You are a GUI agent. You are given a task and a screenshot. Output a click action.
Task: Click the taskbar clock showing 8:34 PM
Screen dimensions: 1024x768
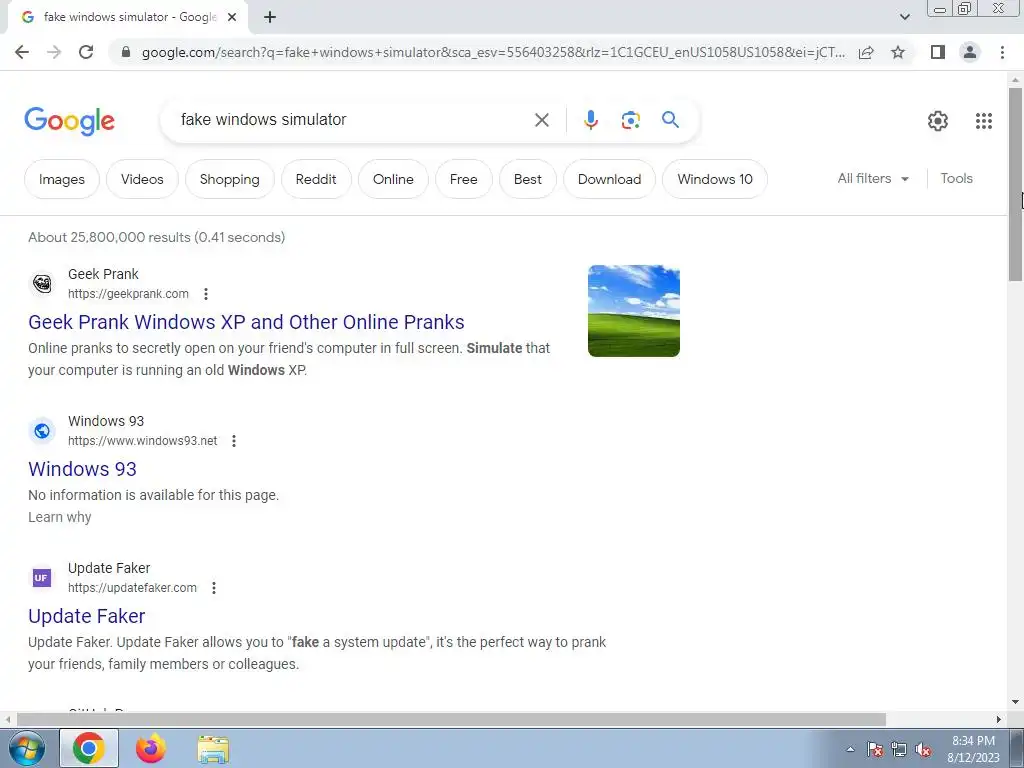coord(973,749)
